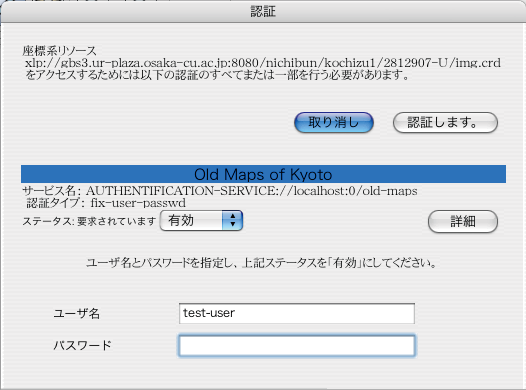Click the ステータス: 要求されています label

tap(89, 221)
